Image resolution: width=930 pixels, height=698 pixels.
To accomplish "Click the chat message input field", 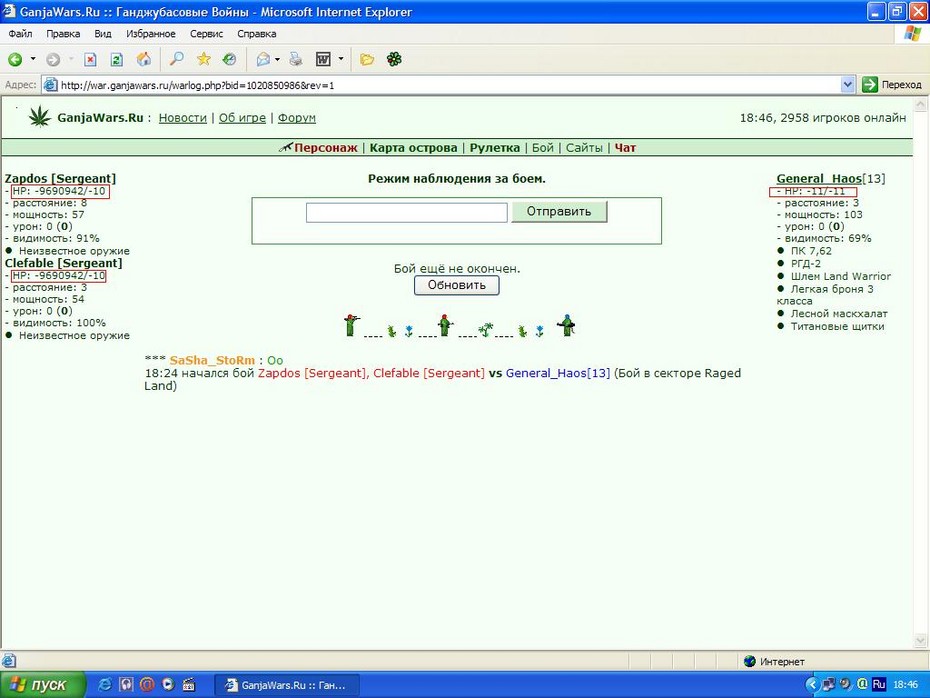I will coord(406,212).
